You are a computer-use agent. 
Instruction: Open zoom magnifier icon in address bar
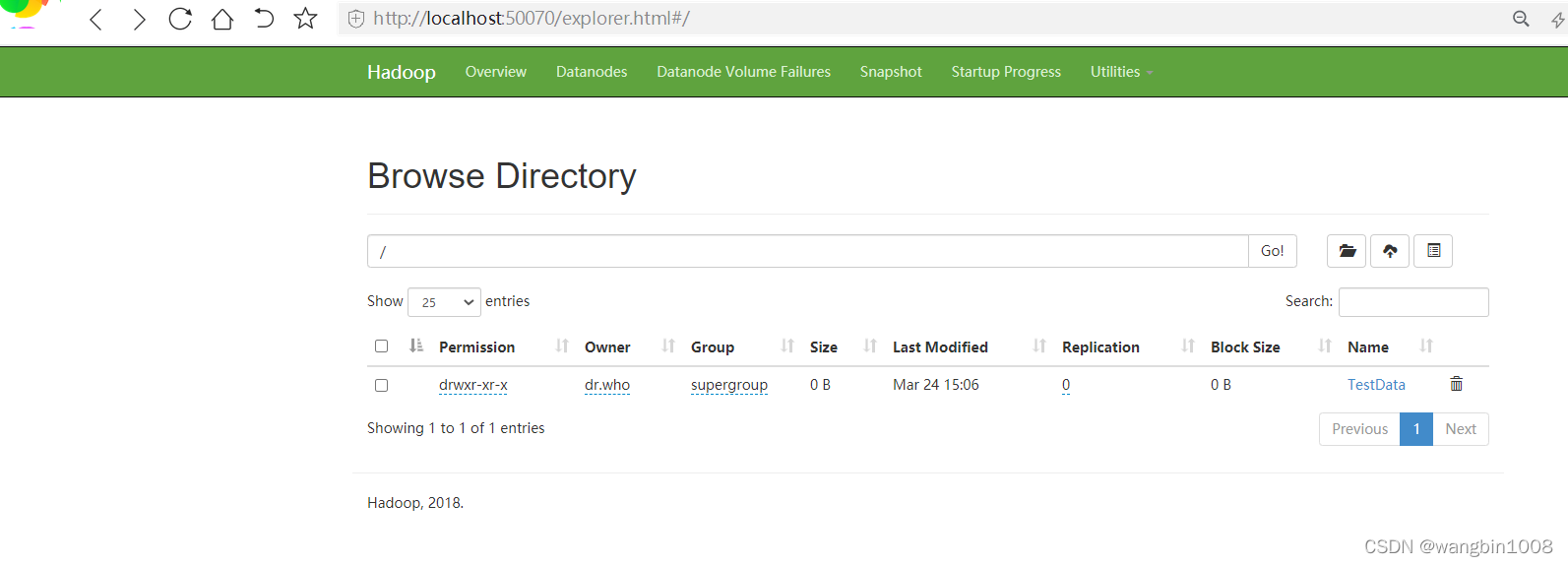1521,19
